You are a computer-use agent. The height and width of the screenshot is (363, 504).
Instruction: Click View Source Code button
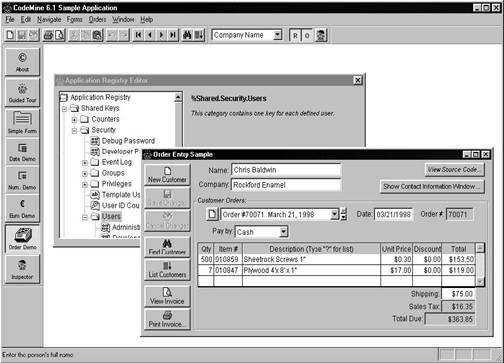pyautogui.click(x=454, y=170)
